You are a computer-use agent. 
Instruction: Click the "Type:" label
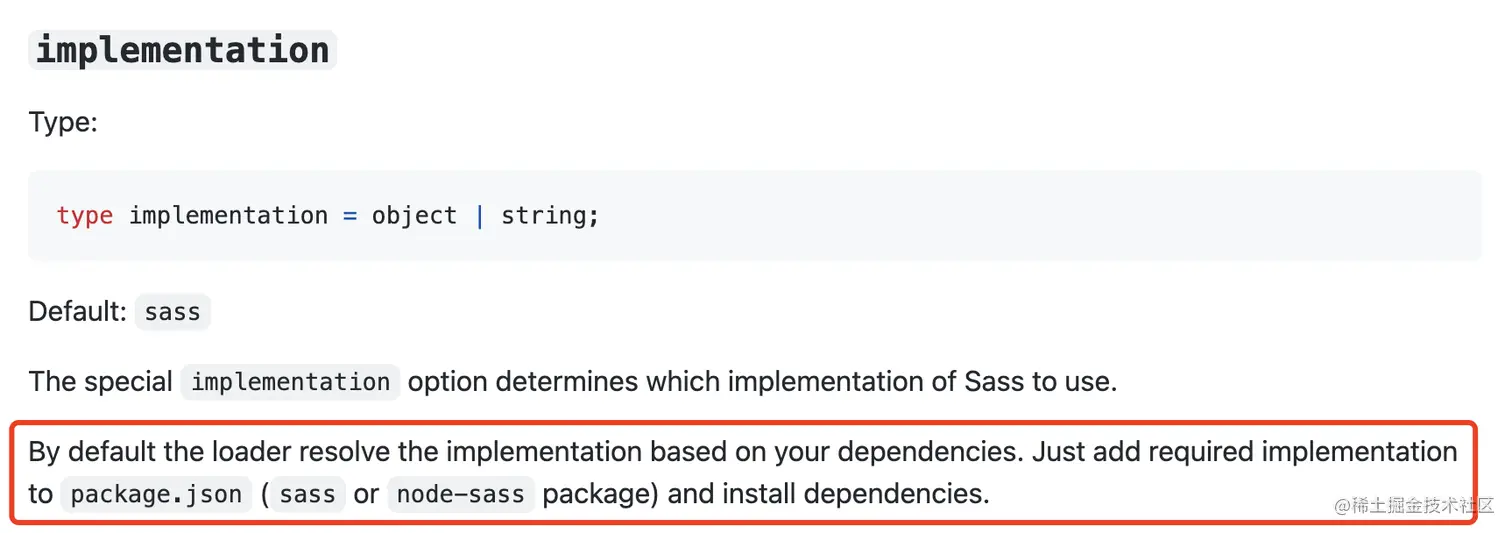point(63,124)
